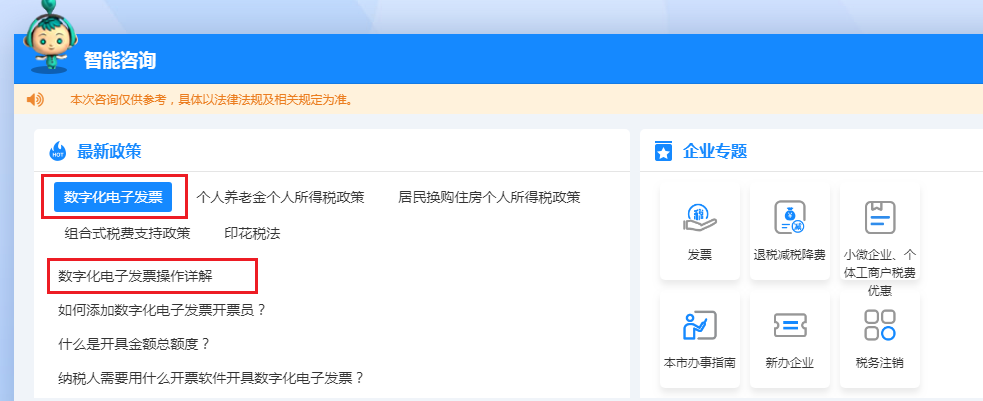
Task: Click the star icon beside 企业专题
Action: 663,151
